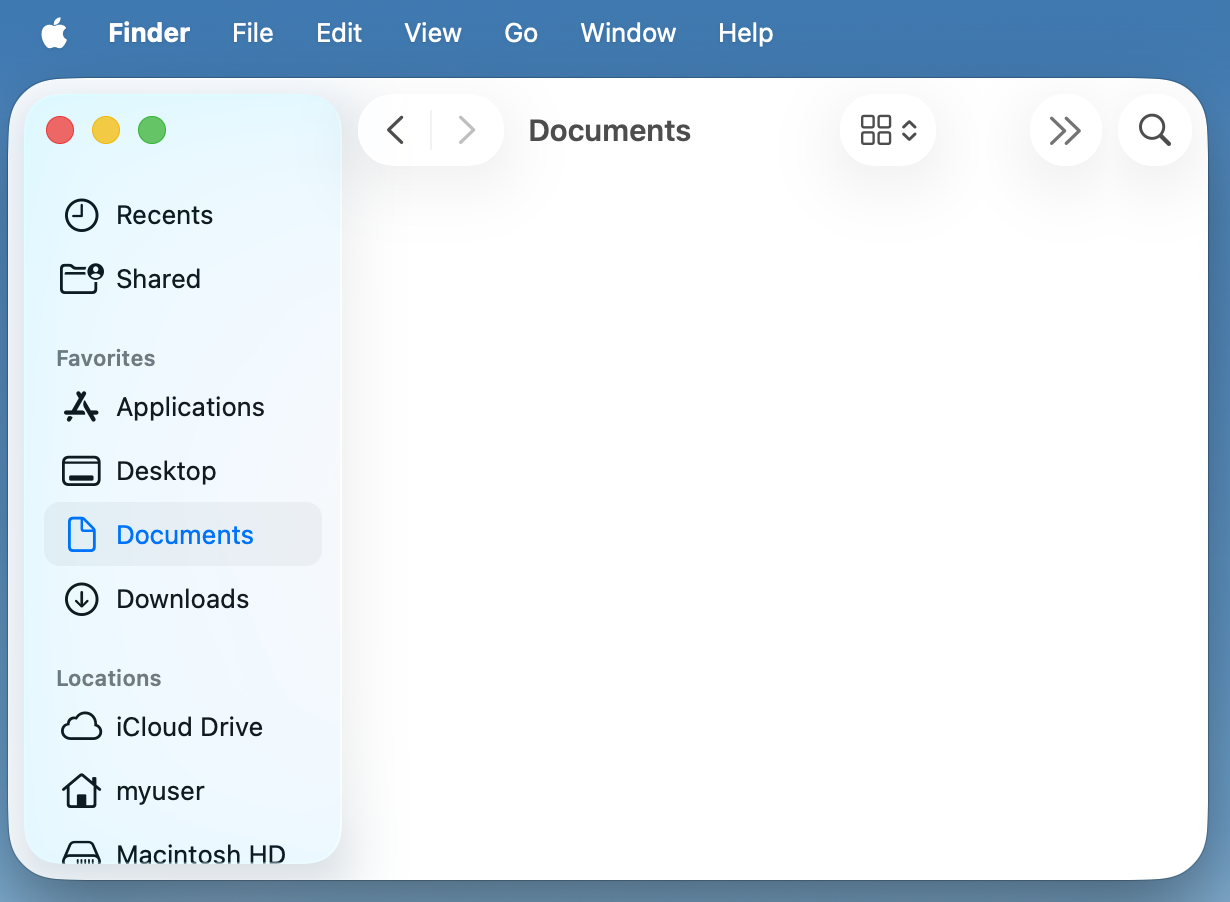Click the Locations section header
This screenshot has width=1230, height=902.
coord(109,678)
